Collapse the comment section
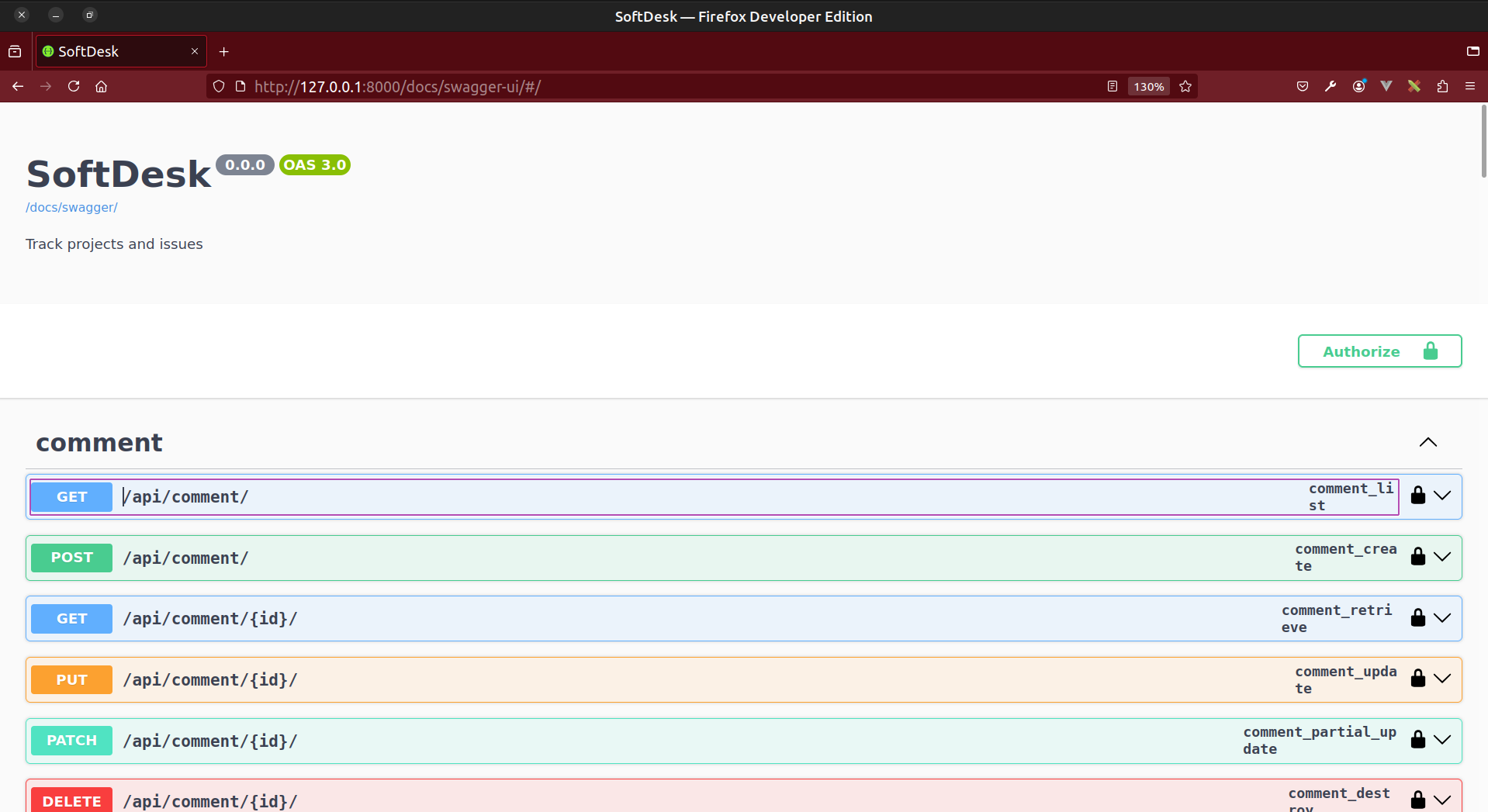1488x812 pixels. click(1427, 442)
